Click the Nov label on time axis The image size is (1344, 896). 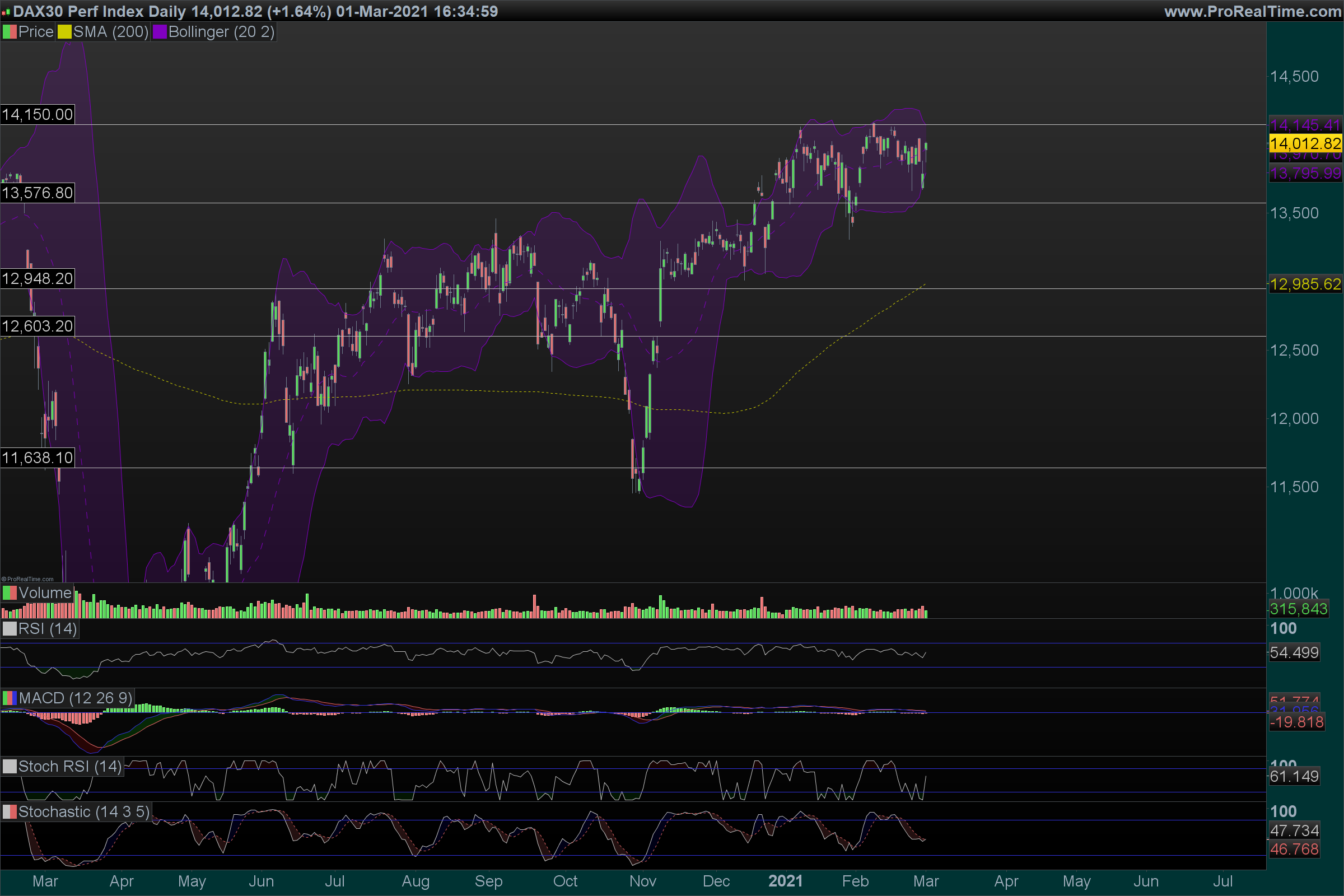pos(642,881)
